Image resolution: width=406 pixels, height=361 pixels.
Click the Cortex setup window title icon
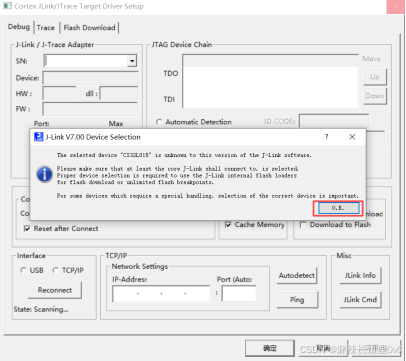click(x=7, y=6)
